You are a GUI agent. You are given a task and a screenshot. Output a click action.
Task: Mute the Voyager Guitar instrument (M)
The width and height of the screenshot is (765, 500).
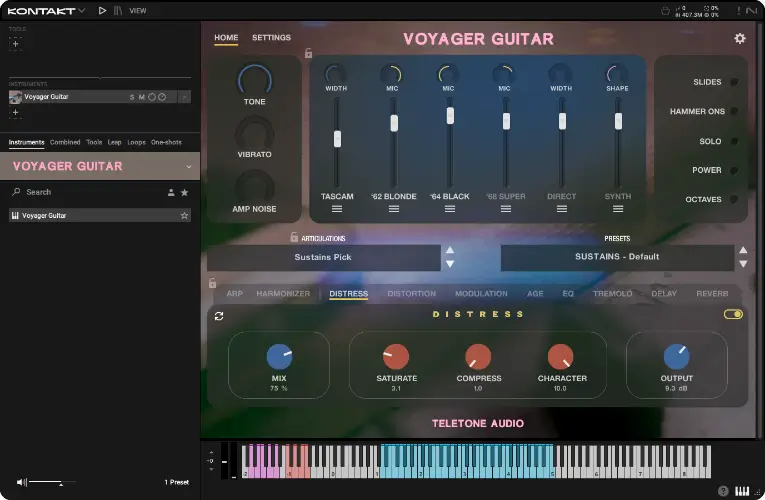(141, 97)
